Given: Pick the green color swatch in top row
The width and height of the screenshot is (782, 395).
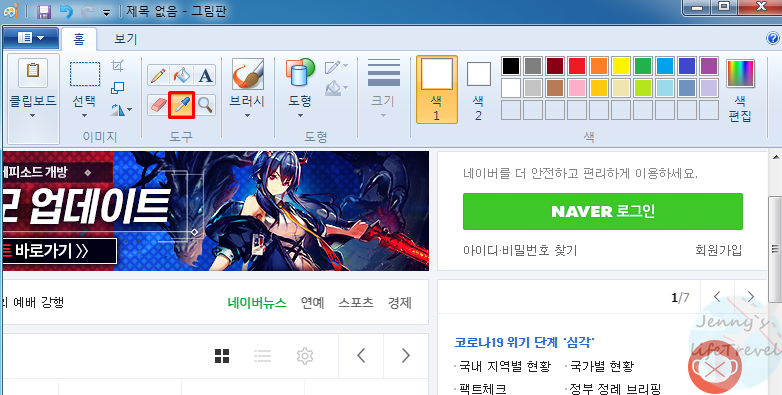Looking at the screenshot, I should 643,66.
